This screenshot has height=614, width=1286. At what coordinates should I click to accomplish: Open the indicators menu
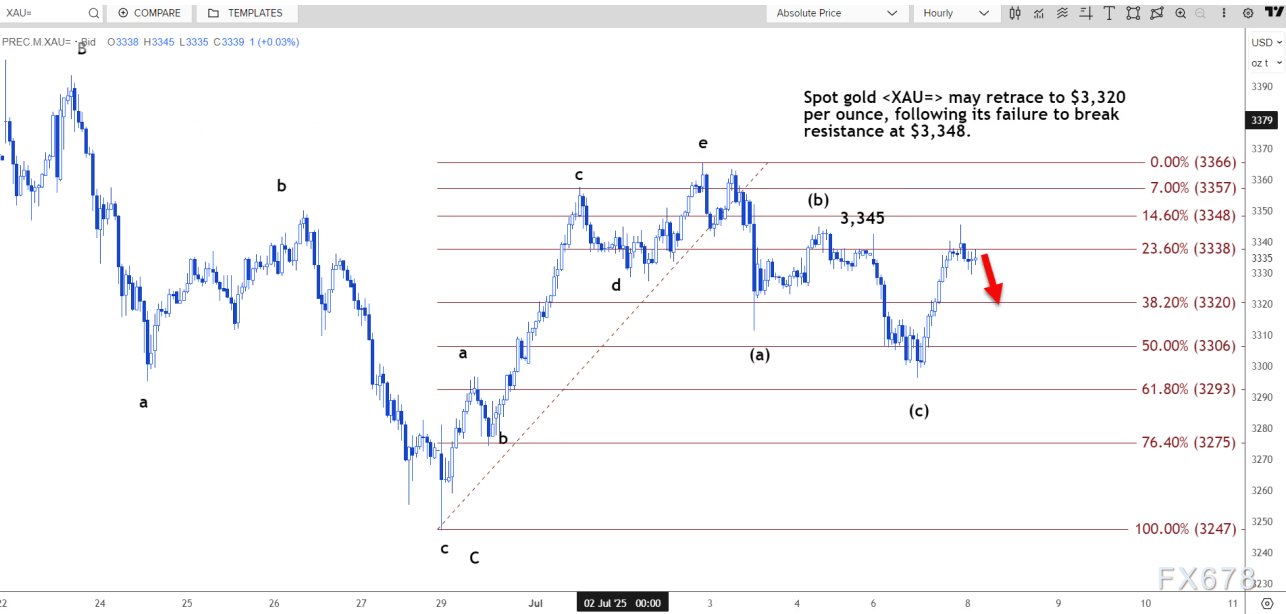(1038, 13)
